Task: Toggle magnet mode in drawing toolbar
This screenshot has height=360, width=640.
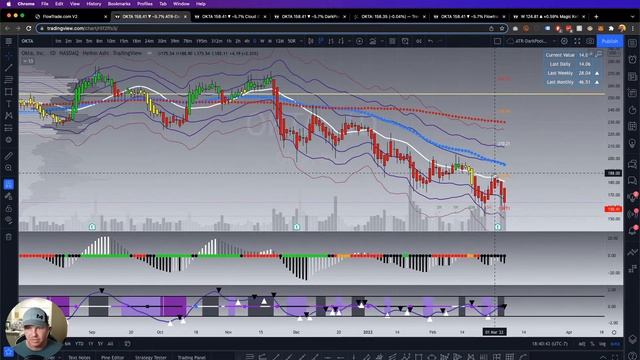Action: [9, 184]
